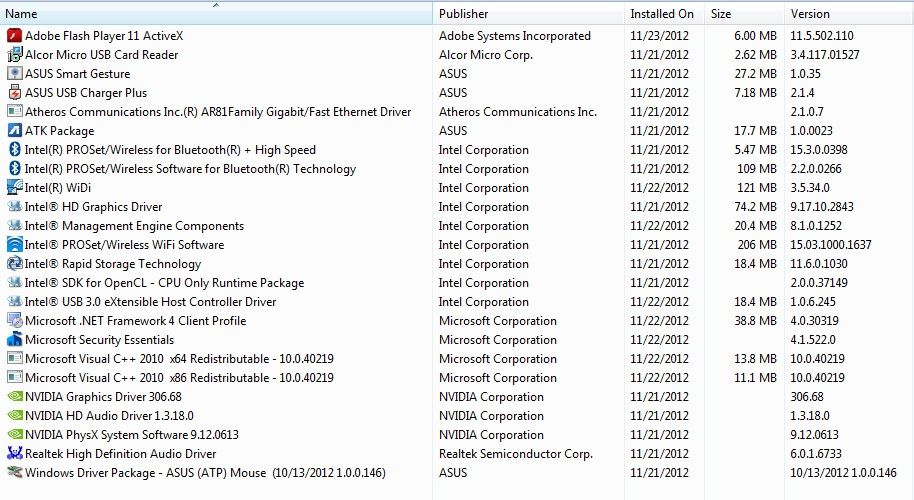The width and height of the screenshot is (914, 500).
Task: Click the size value 6.00 MB
Action: 755,36
